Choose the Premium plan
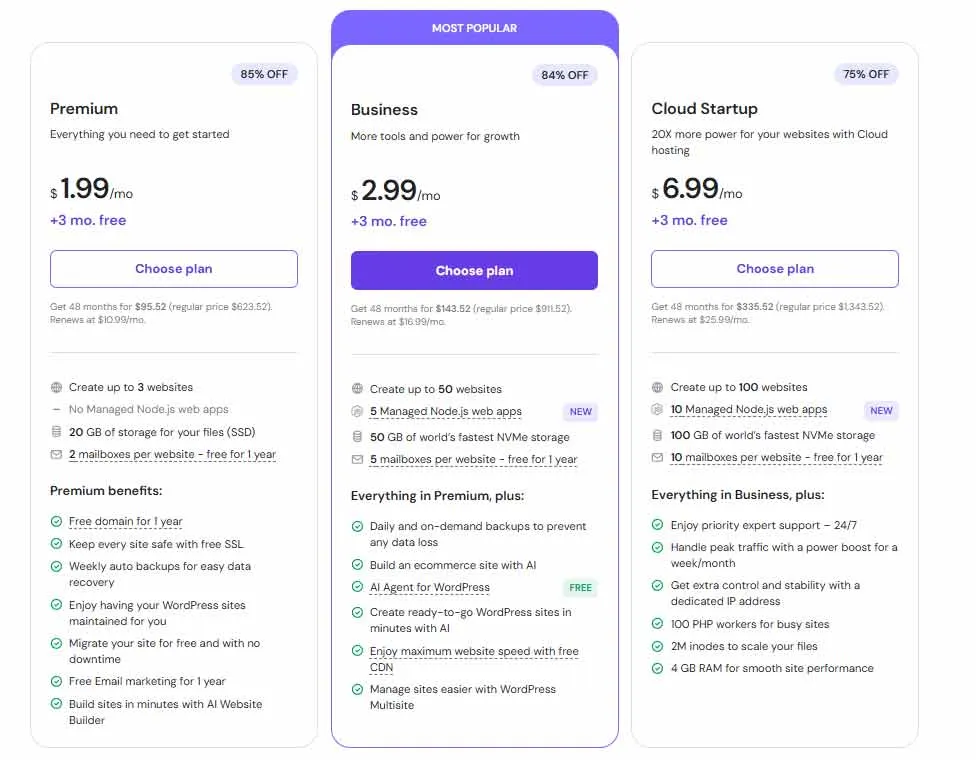 pos(174,269)
